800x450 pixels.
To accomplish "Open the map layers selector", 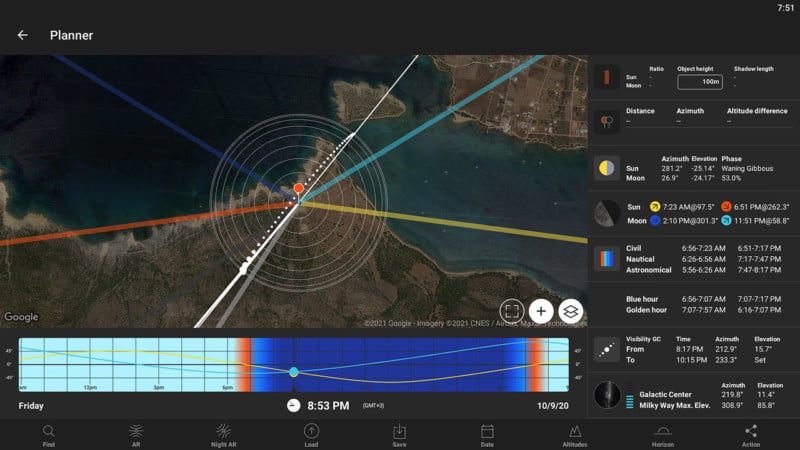I will (x=571, y=310).
